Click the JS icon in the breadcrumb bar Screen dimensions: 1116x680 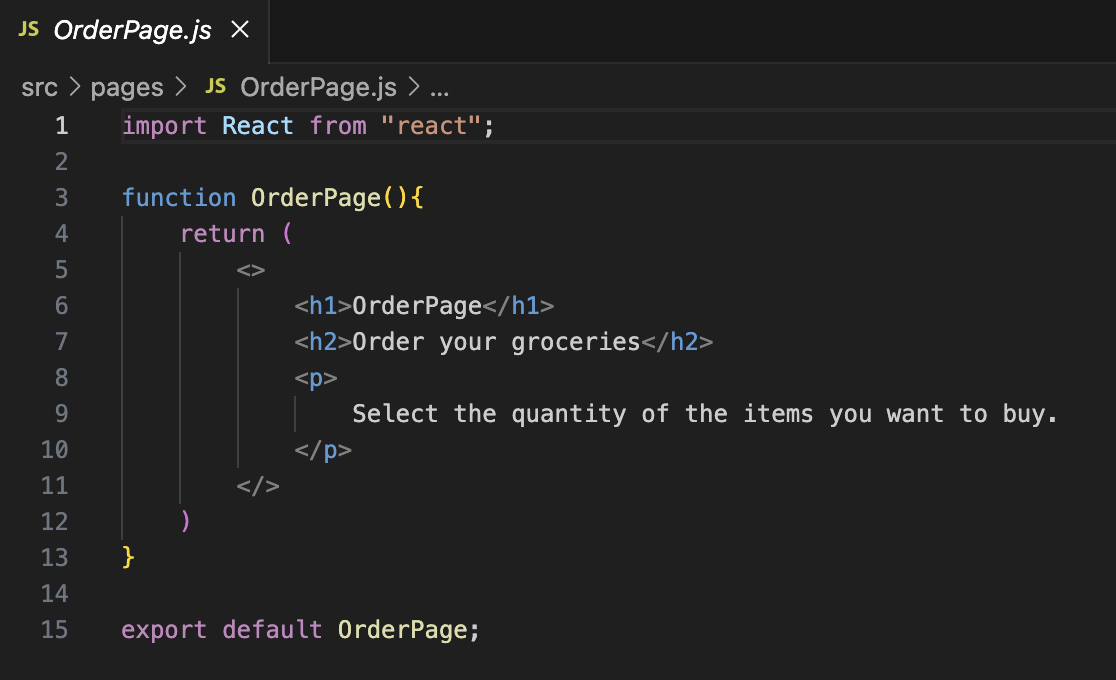215,87
